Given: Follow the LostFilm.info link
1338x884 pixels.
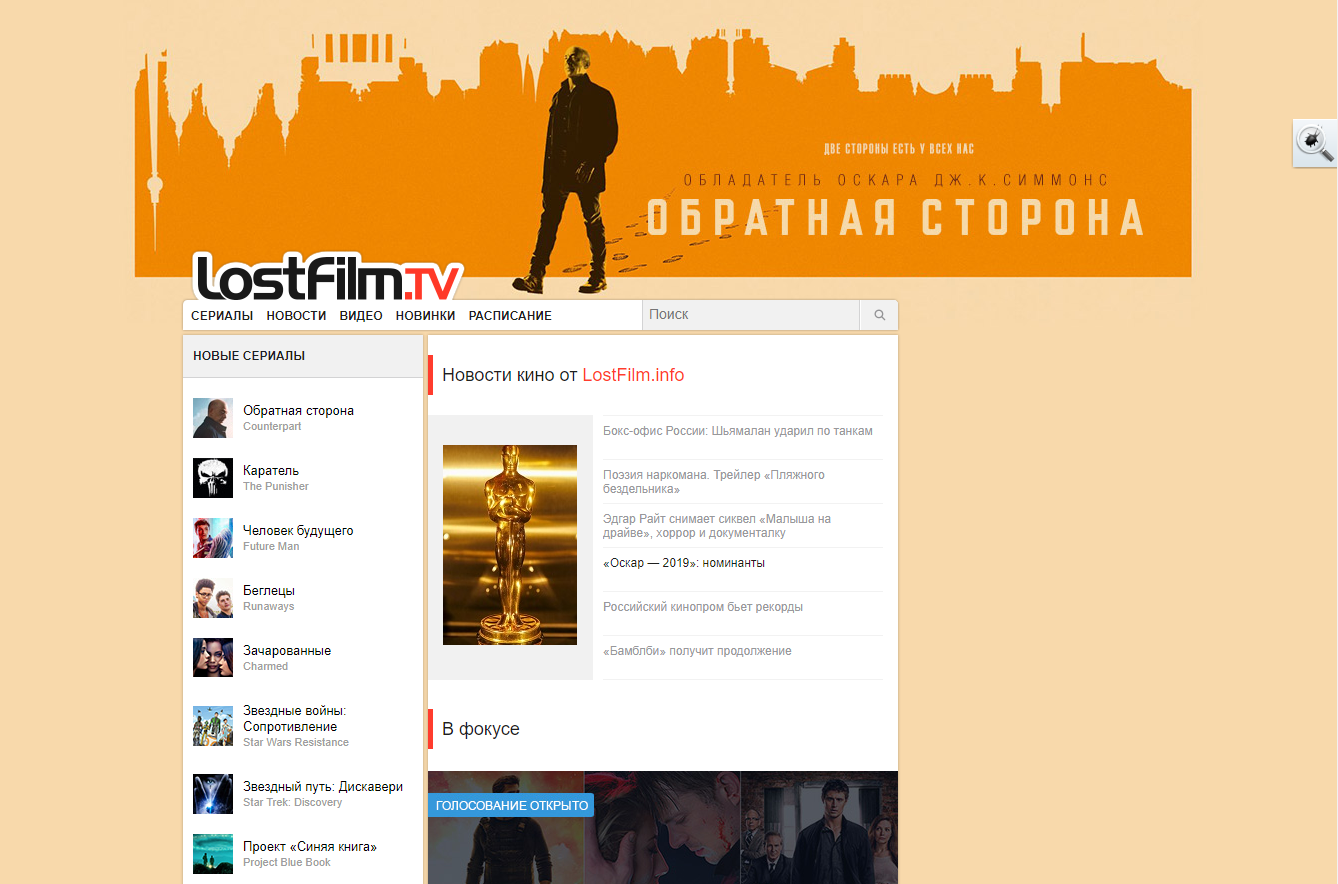Looking at the screenshot, I should tap(633, 375).
